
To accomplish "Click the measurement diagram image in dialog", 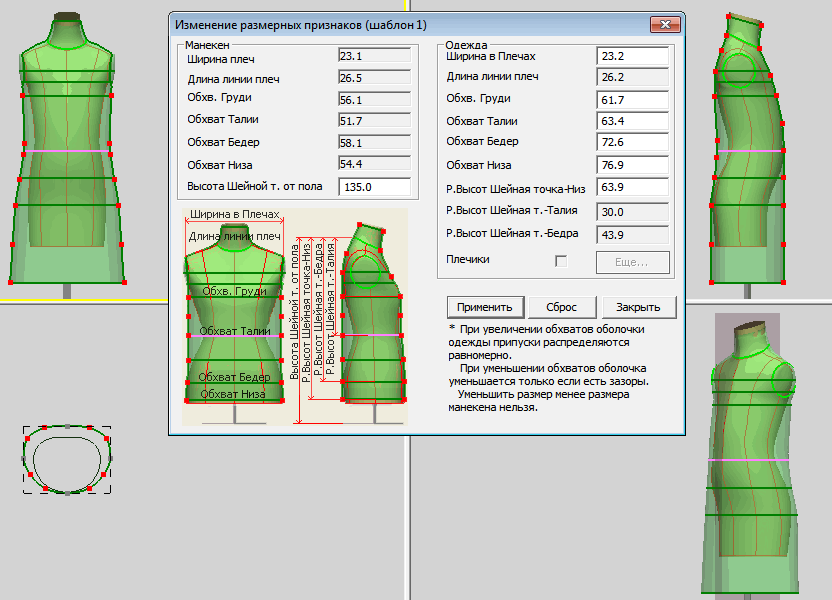I will pyautogui.click(x=295, y=316).
